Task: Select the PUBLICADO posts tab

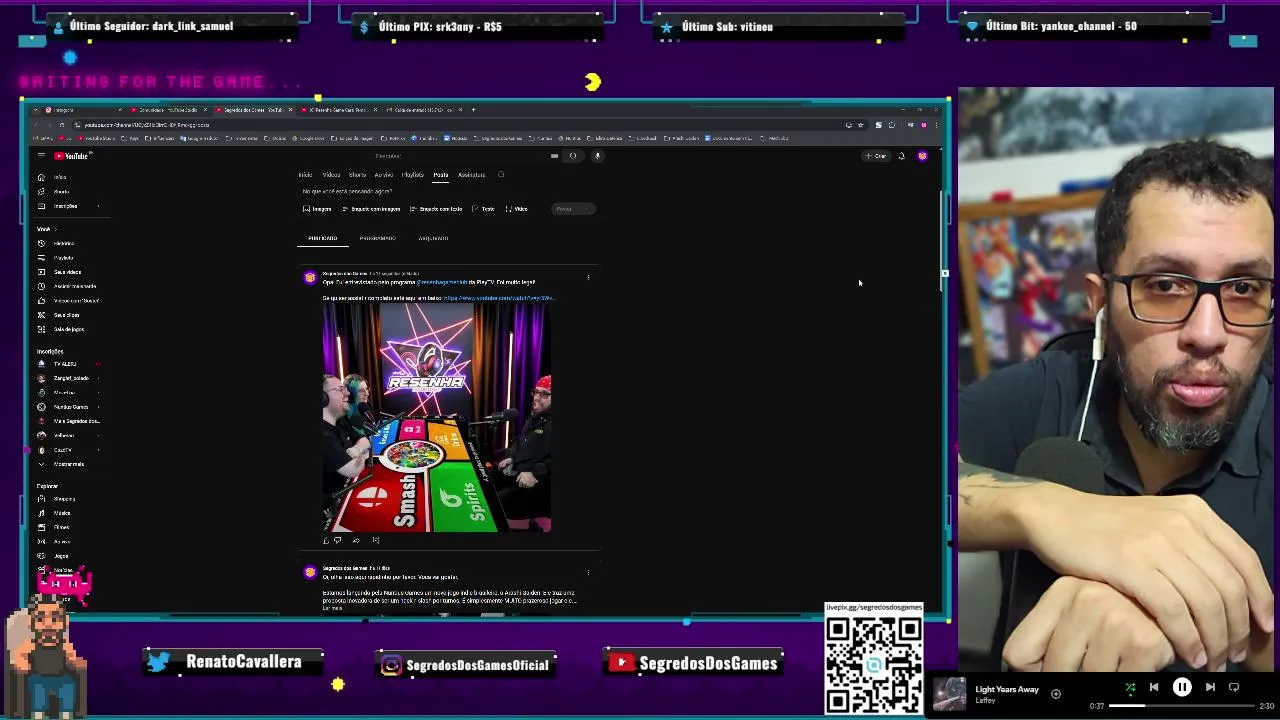Action: pos(322,238)
